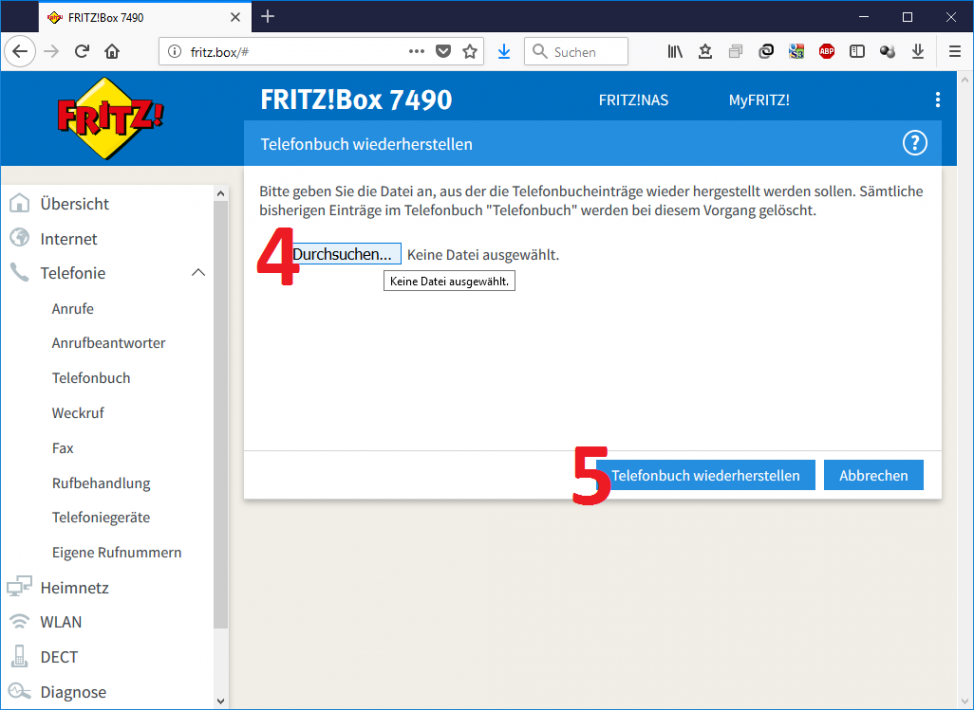Click the browser reload icon
Screen dimensions: 974x710
[x=82, y=52]
